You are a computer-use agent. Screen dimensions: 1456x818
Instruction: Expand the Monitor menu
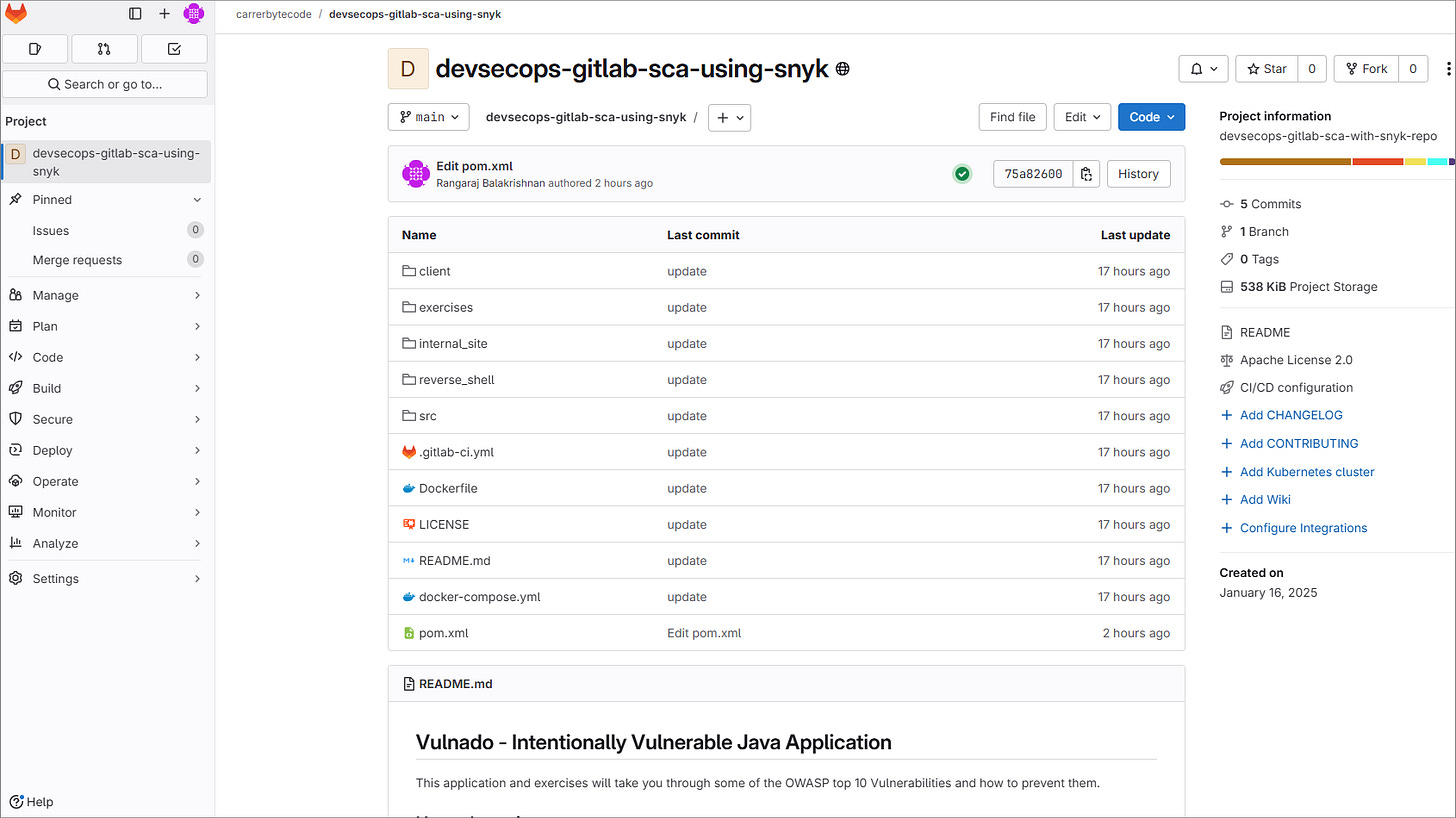tap(105, 512)
